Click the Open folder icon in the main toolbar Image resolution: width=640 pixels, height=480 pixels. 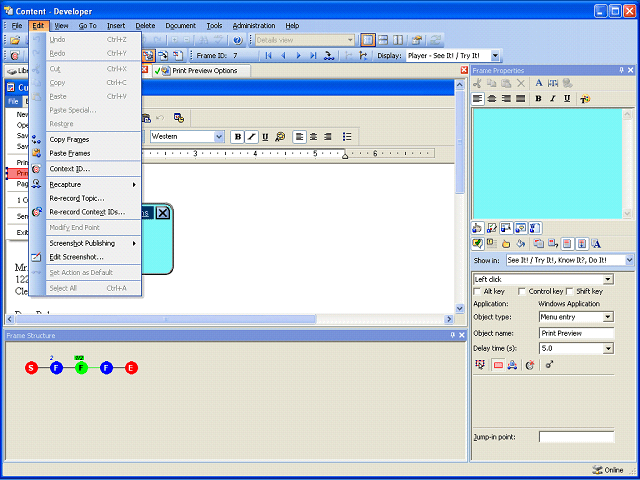(15, 40)
